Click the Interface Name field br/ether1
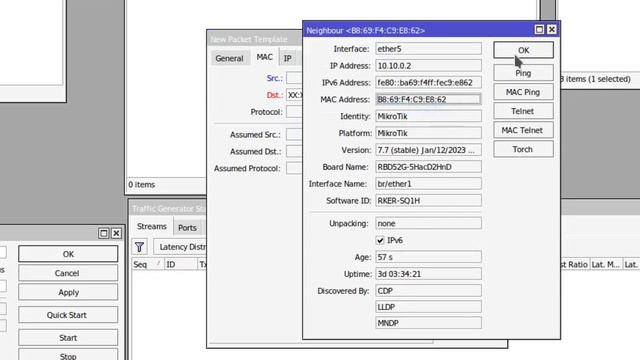The height and width of the screenshot is (360, 640). click(428, 184)
